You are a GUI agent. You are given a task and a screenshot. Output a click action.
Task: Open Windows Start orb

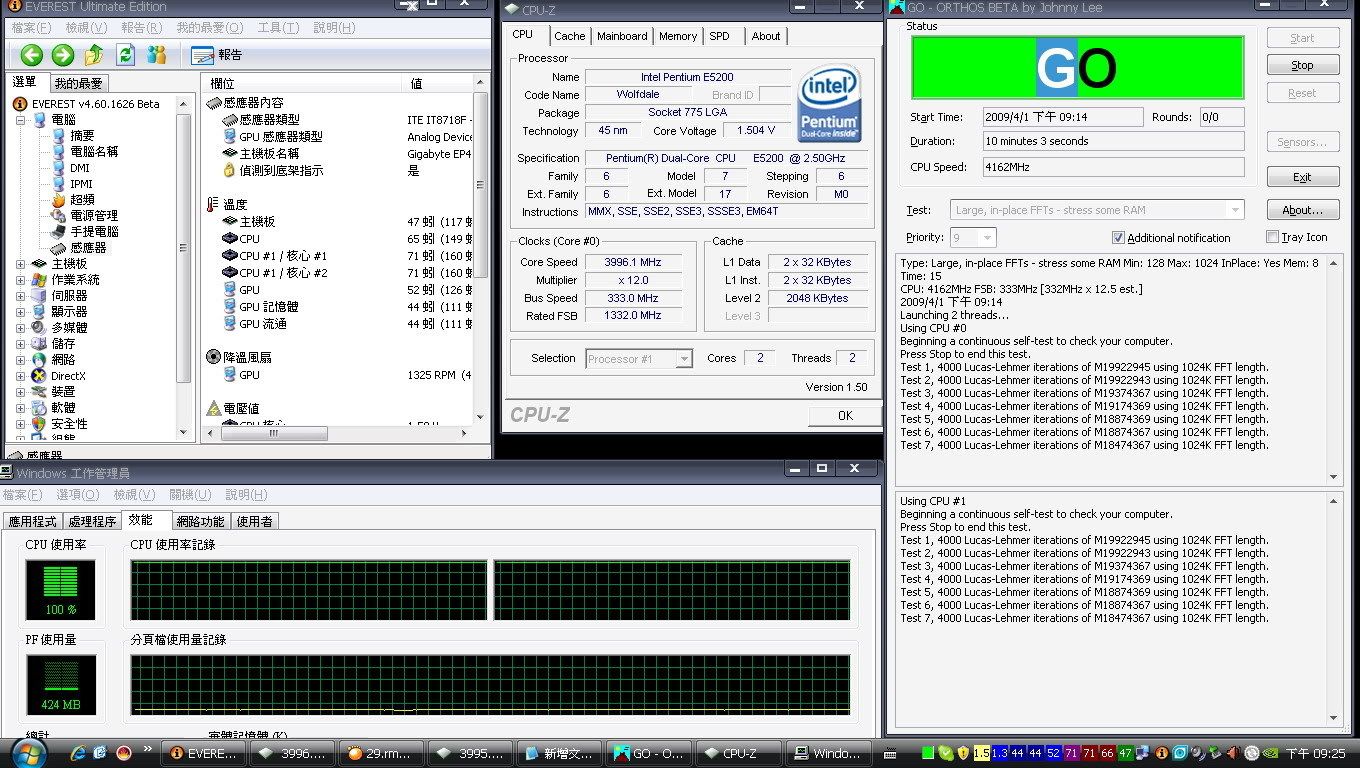click(27, 752)
